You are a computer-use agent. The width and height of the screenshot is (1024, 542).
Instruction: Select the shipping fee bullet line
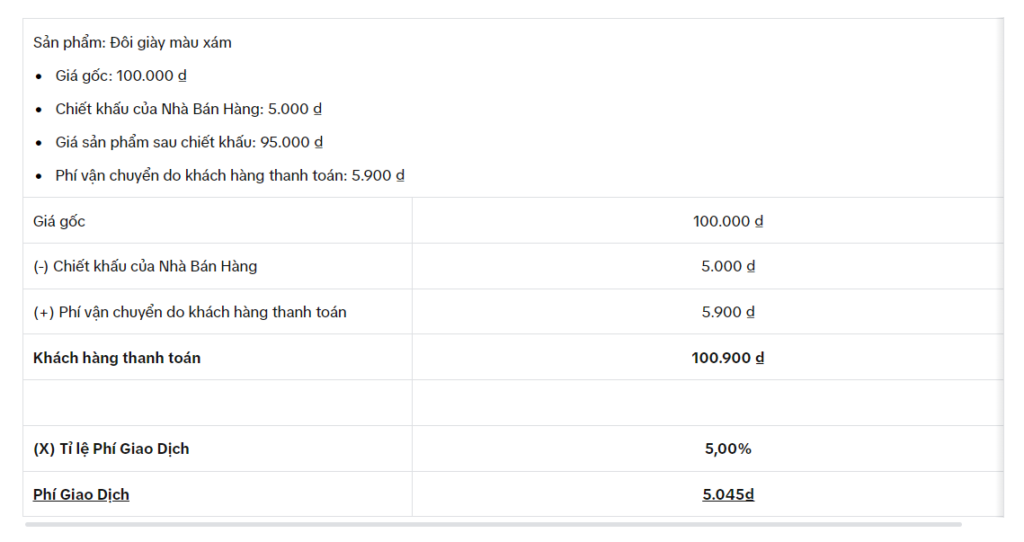point(229,175)
